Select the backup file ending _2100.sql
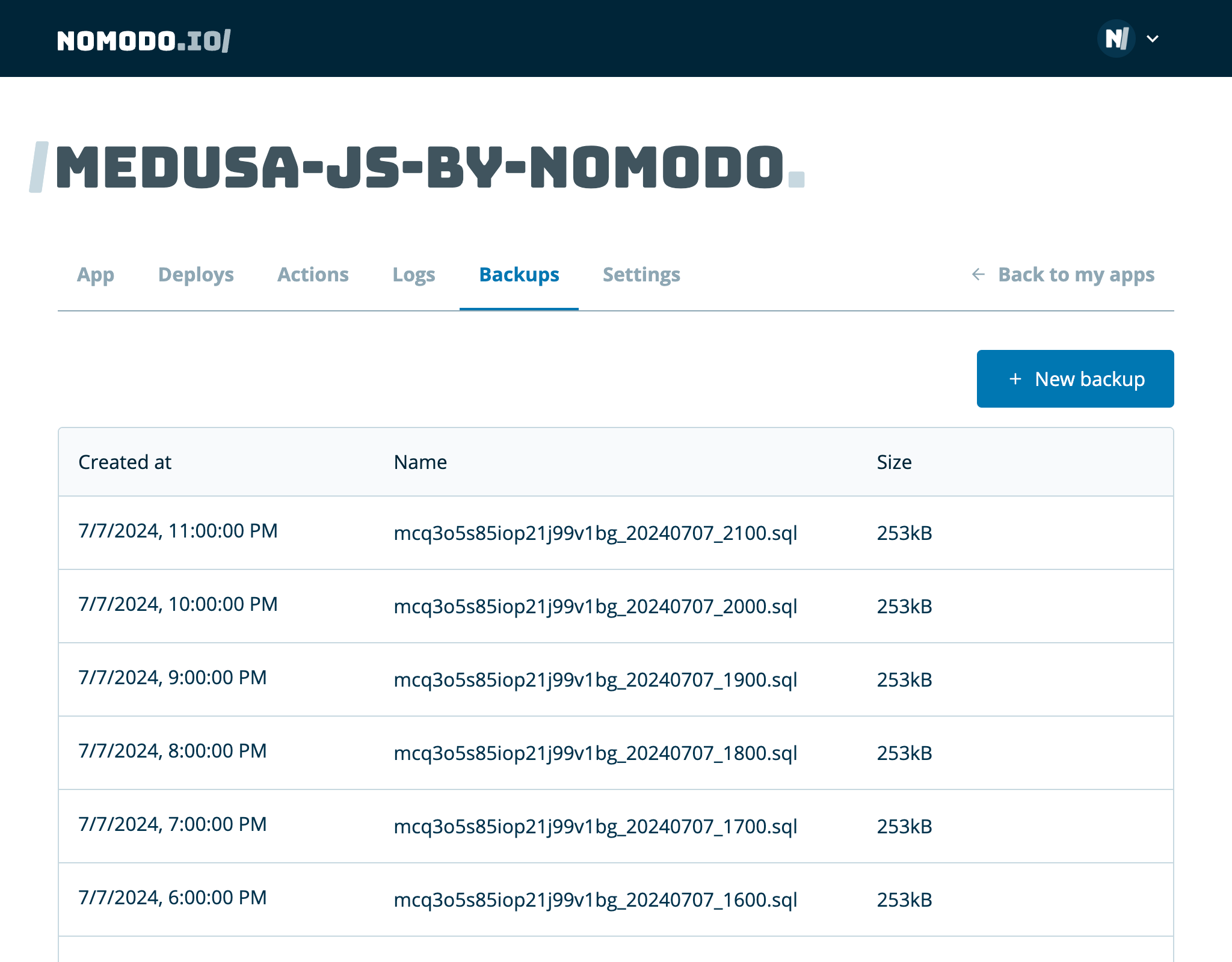 coord(595,533)
